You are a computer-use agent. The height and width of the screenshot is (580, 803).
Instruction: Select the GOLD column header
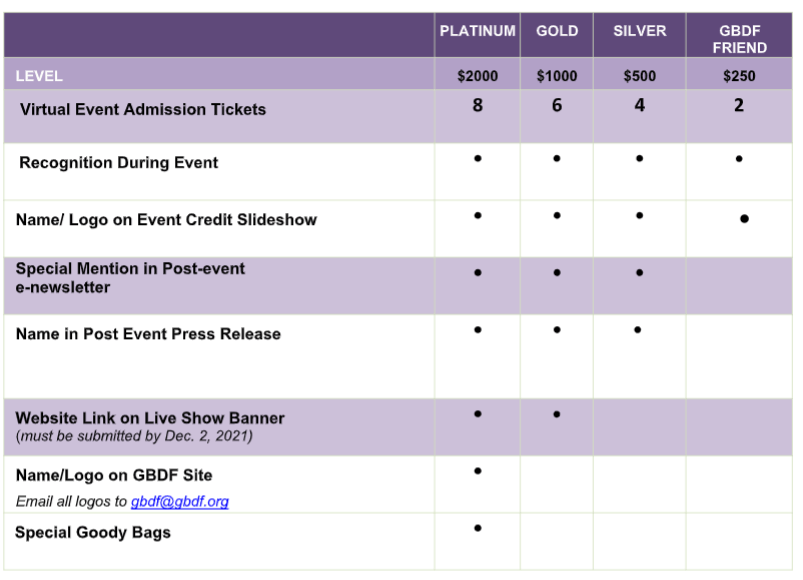(x=557, y=31)
